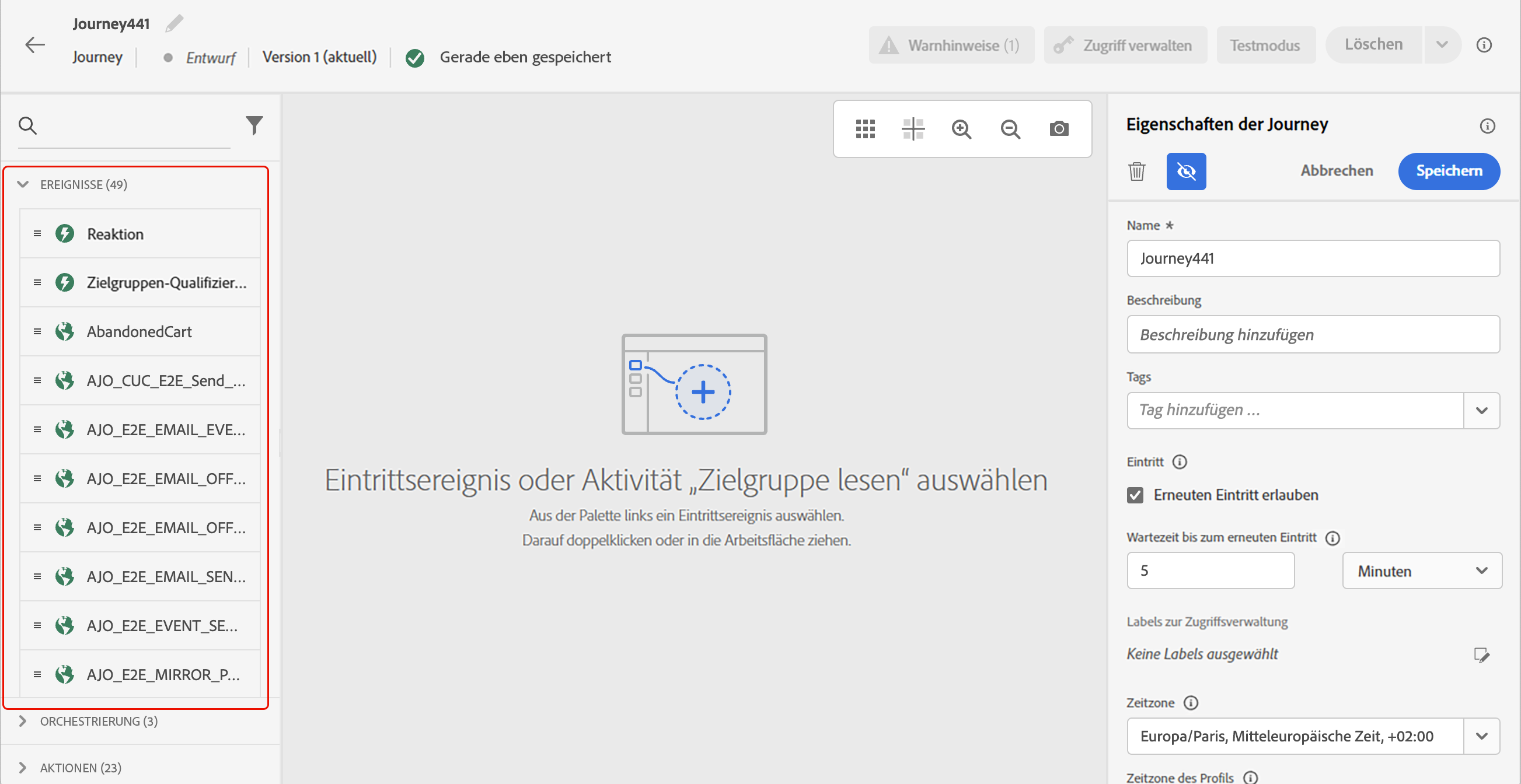Select the AbandonedCart event item

point(139,331)
